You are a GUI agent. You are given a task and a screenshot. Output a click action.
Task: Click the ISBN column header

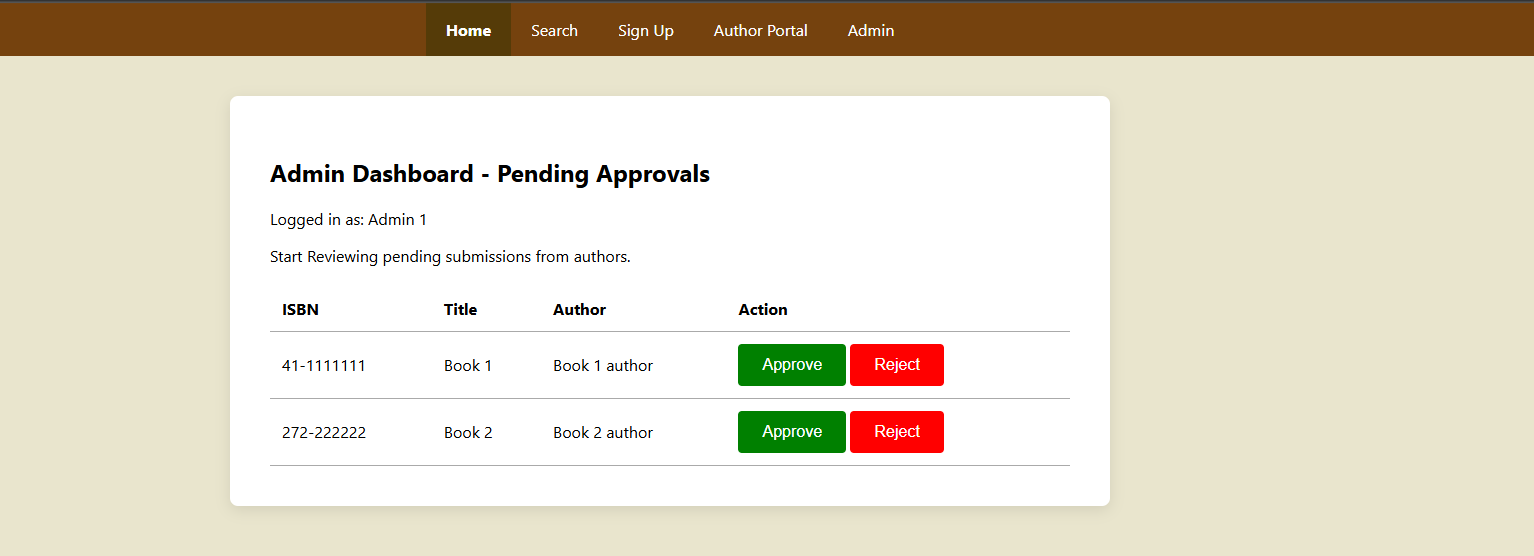tap(300, 310)
